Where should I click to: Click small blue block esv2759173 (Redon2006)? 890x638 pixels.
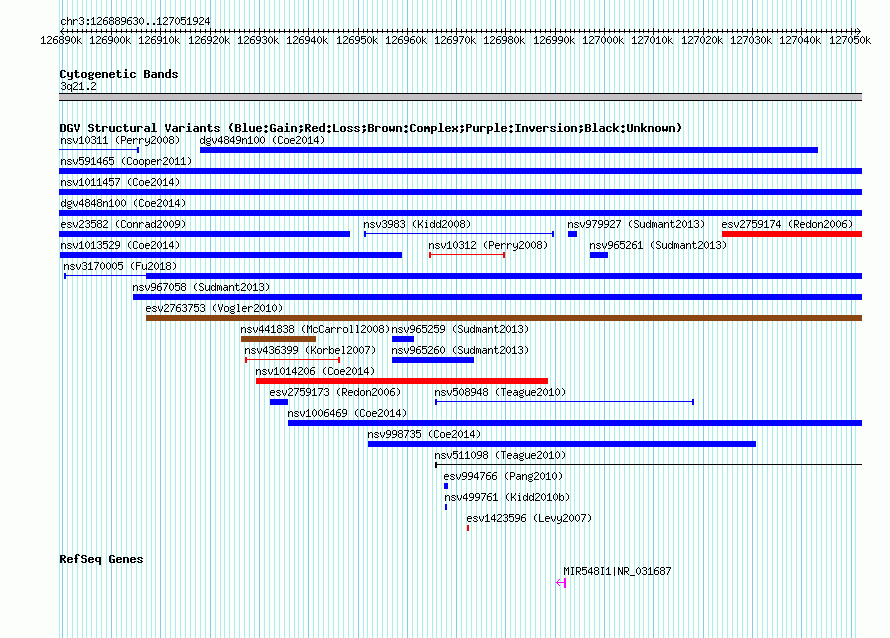279,402
